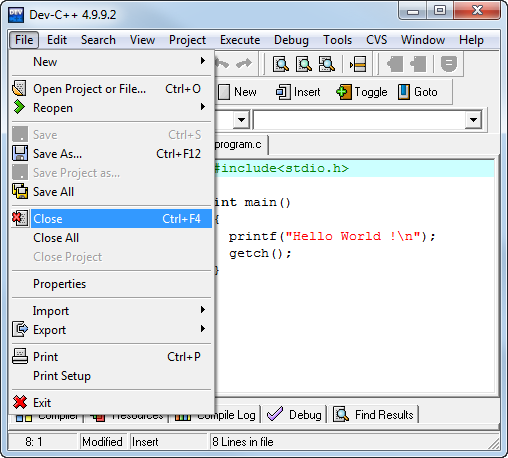508x458 pixels.
Task: Open the class browser dropdown arrow
Action: point(241,120)
